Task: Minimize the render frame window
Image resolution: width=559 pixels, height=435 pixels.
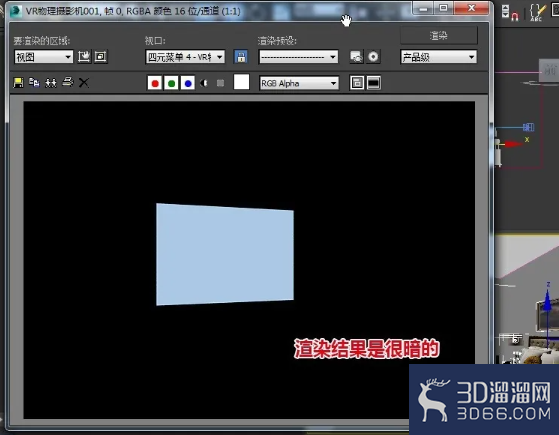Action: (x=424, y=8)
